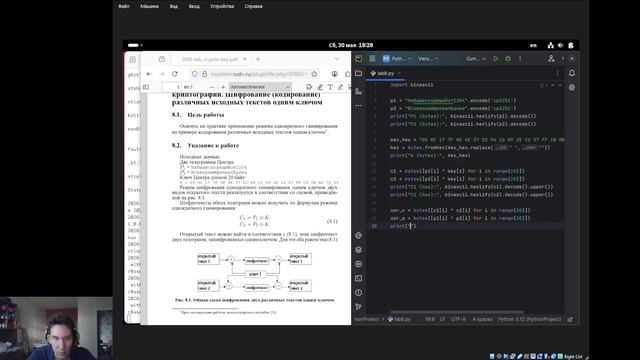
Task: Start debugging with the bug icon
Action: coord(508,59)
